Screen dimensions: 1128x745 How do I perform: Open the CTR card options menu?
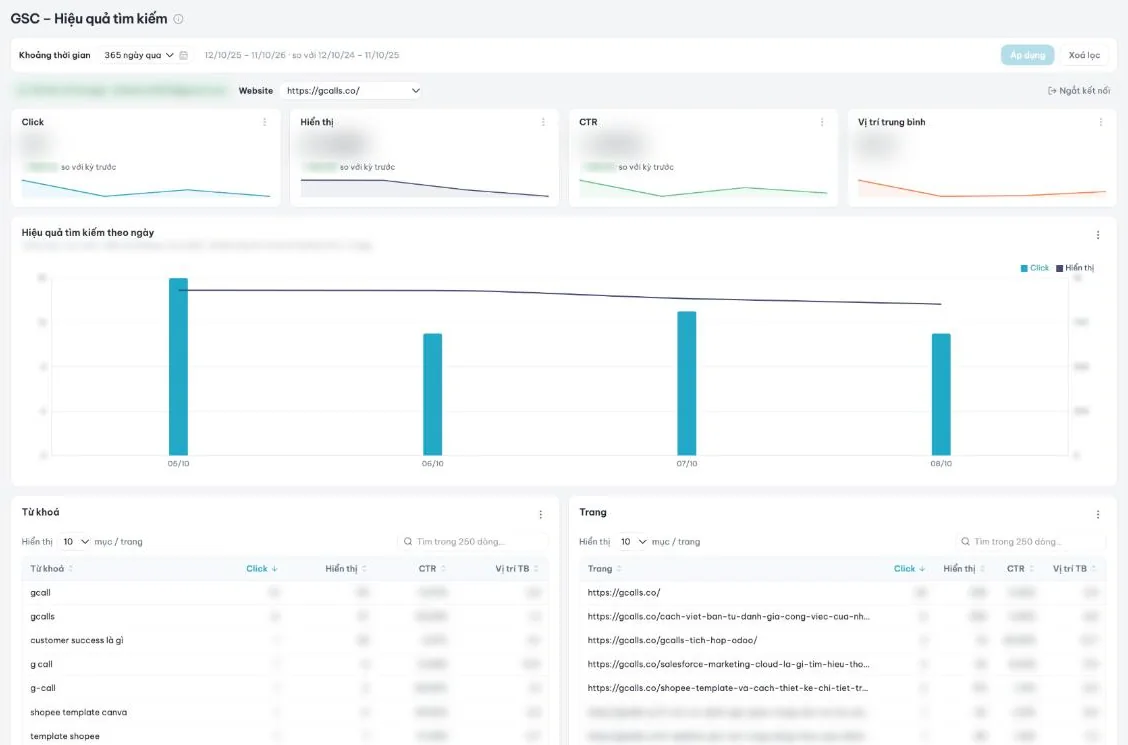(822, 122)
